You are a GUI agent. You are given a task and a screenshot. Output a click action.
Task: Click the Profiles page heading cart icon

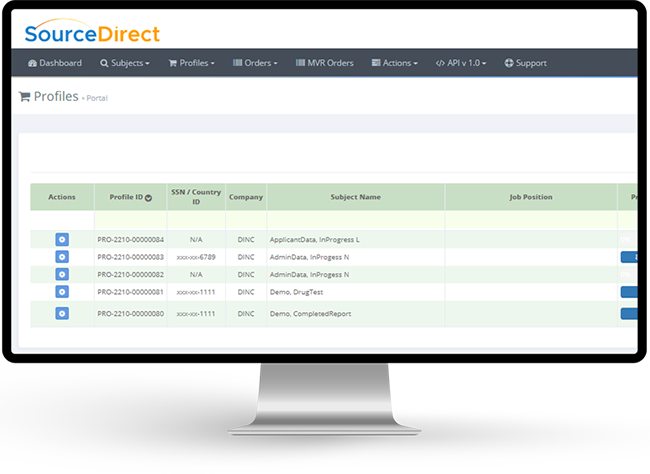24,97
